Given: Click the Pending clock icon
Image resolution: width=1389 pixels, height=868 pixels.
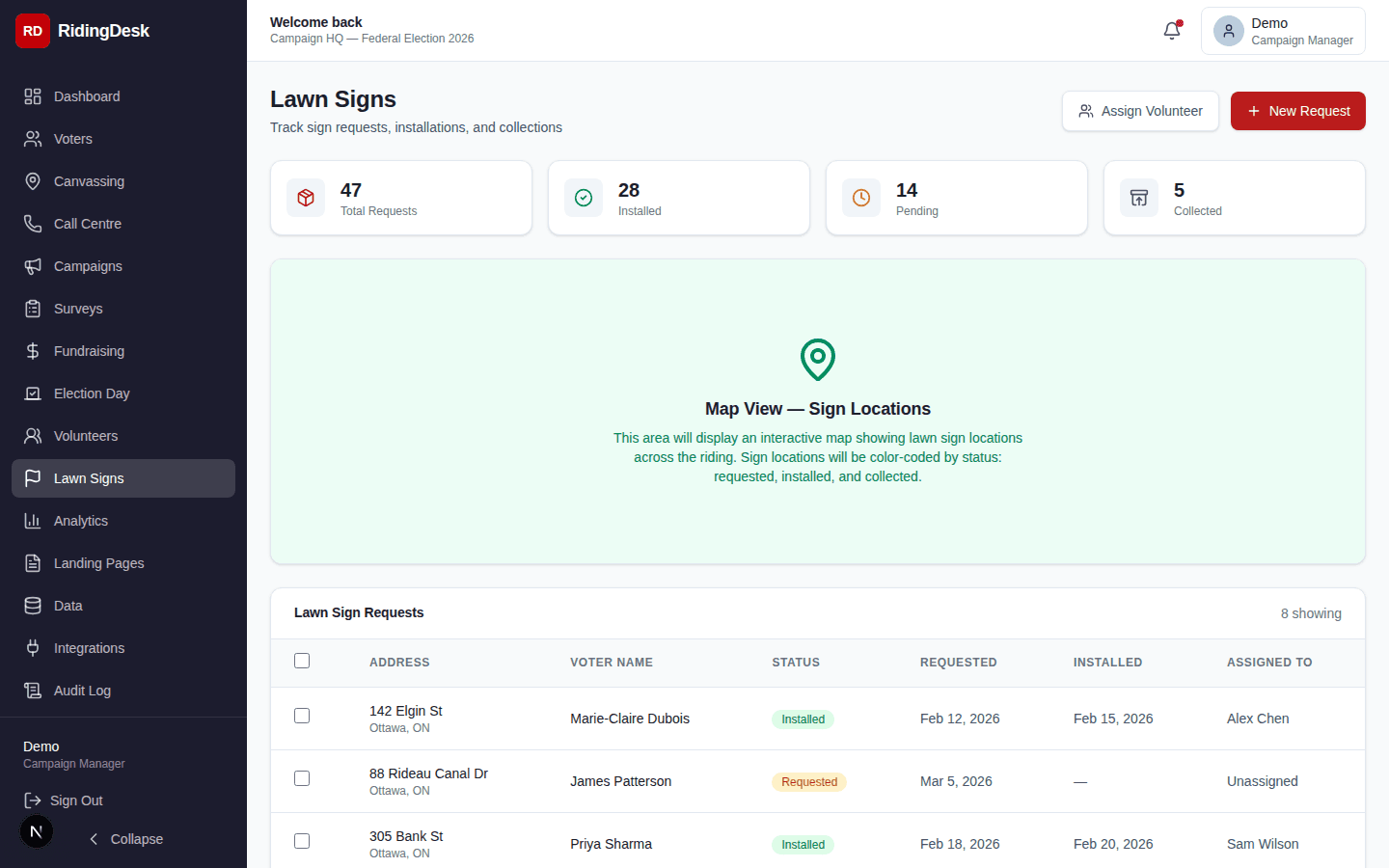Looking at the screenshot, I should pyautogui.click(x=861, y=198).
